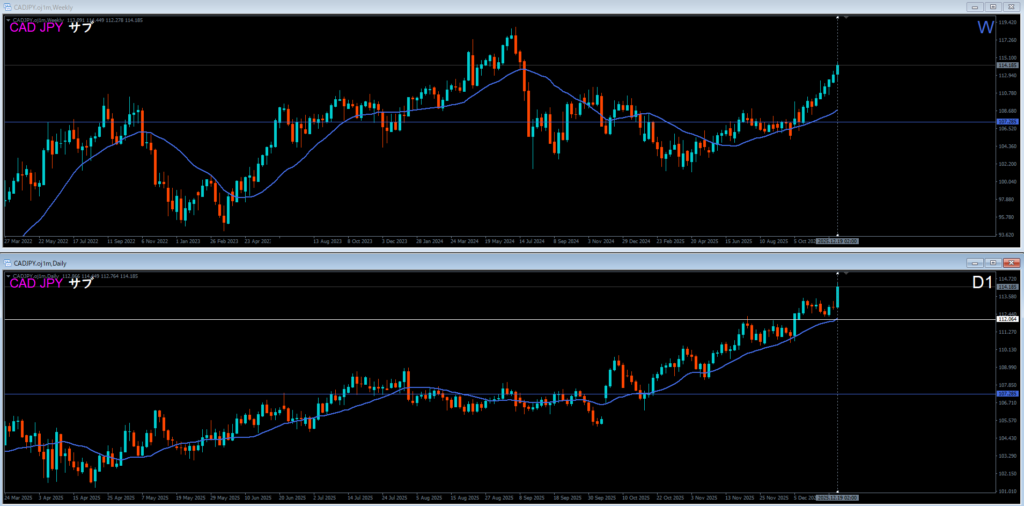Click the chart shift triangle on the Daily chart
Screen dimensions: 1024x506
pyautogui.click(x=848, y=273)
